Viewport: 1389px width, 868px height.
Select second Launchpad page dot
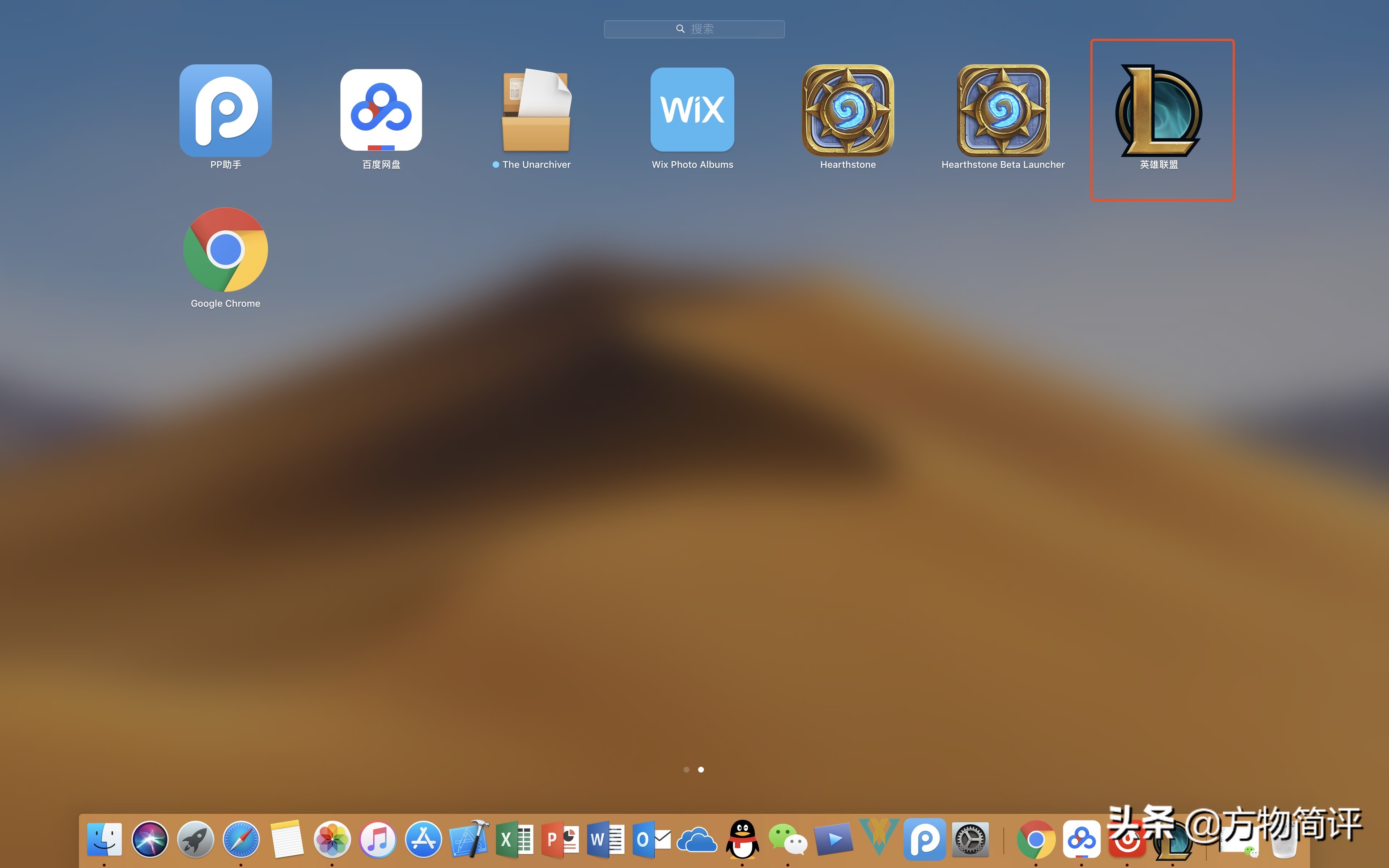(701, 770)
